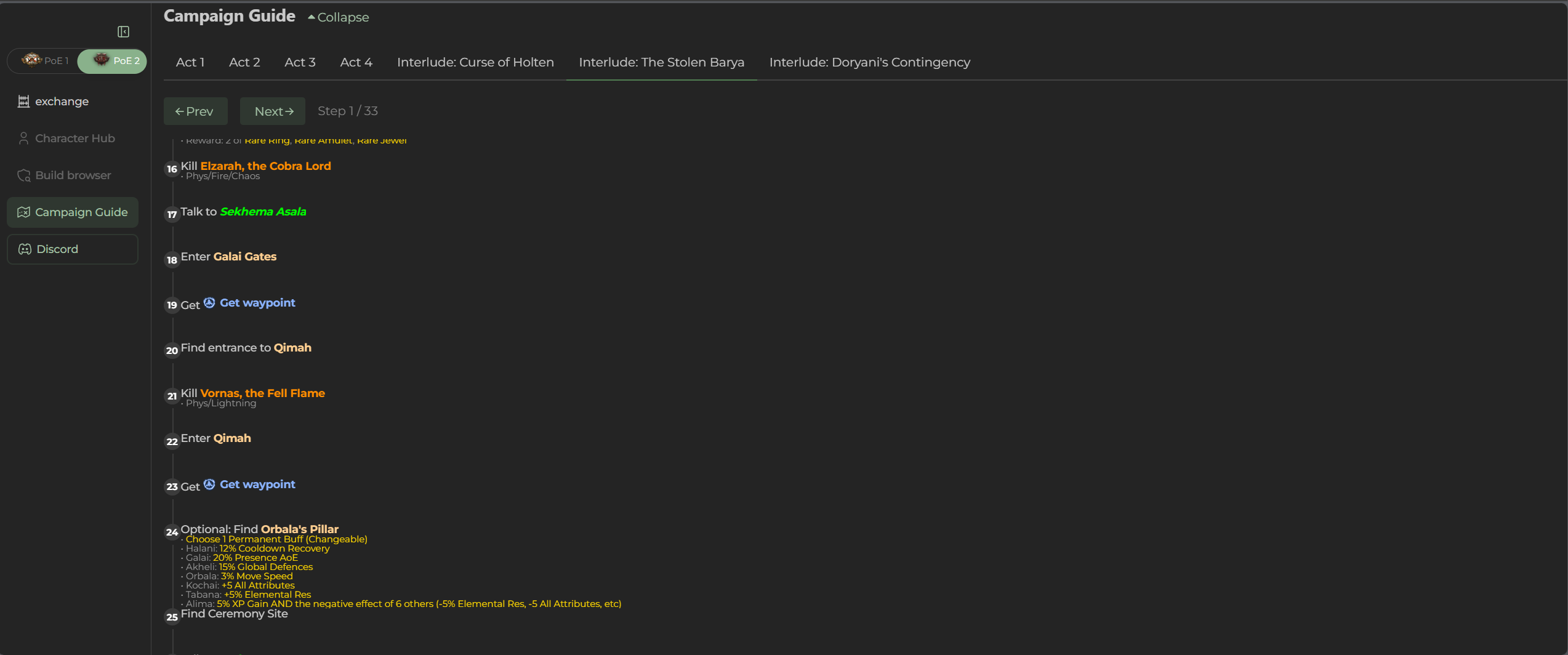Click the exchange abacus icon
Viewport: 1568px width, 655px height.
(23, 102)
